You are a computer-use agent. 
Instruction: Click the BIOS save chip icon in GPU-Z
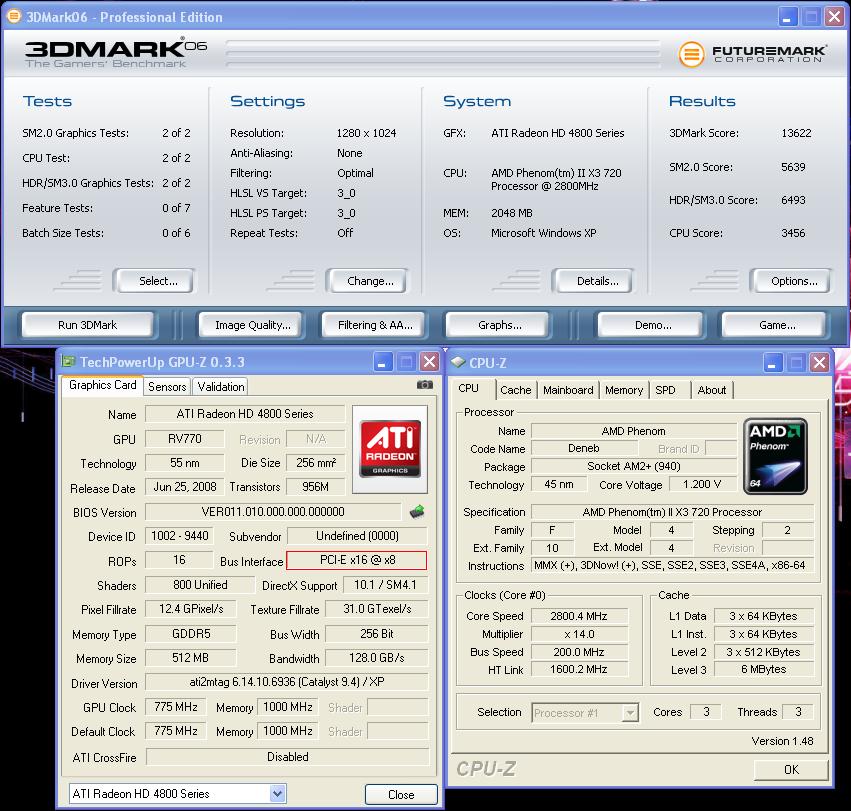(x=417, y=511)
